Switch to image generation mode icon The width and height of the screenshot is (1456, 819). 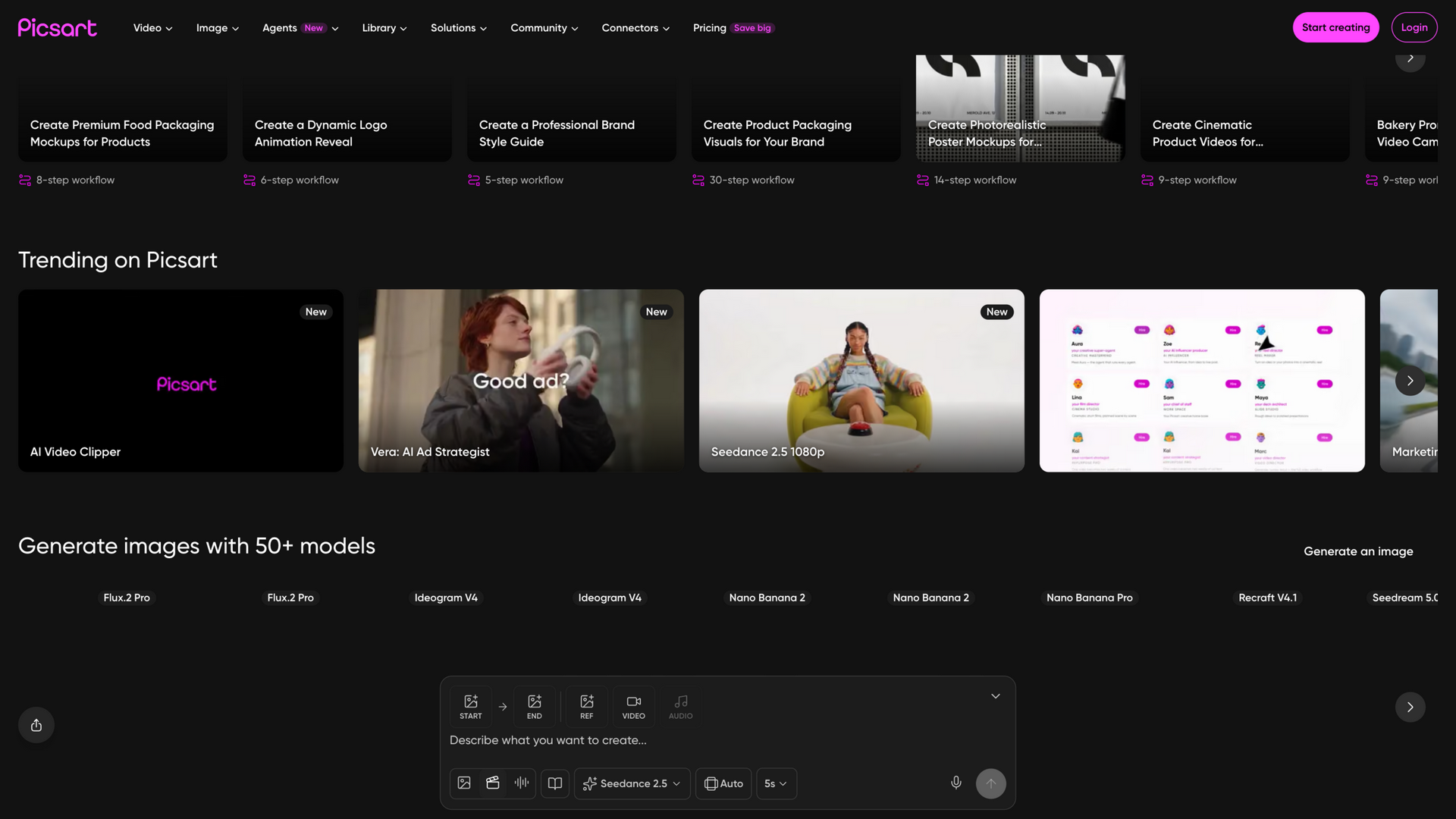(464, 783)
